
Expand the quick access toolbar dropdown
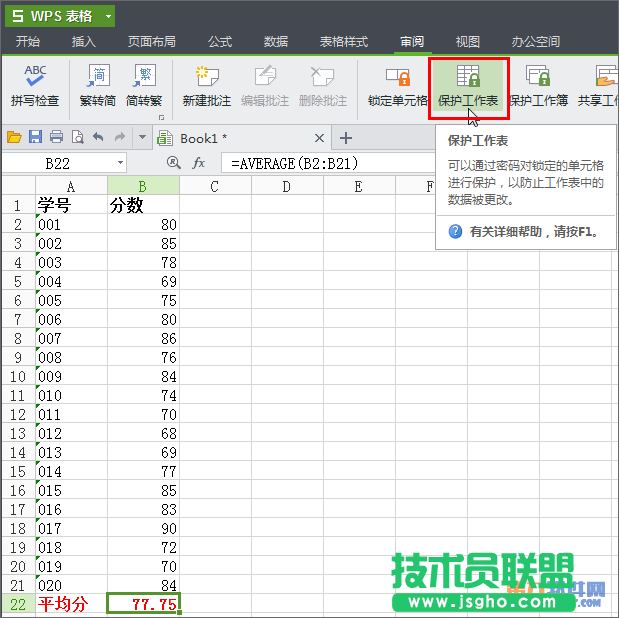pyautogui.click(x=143, y=137)
